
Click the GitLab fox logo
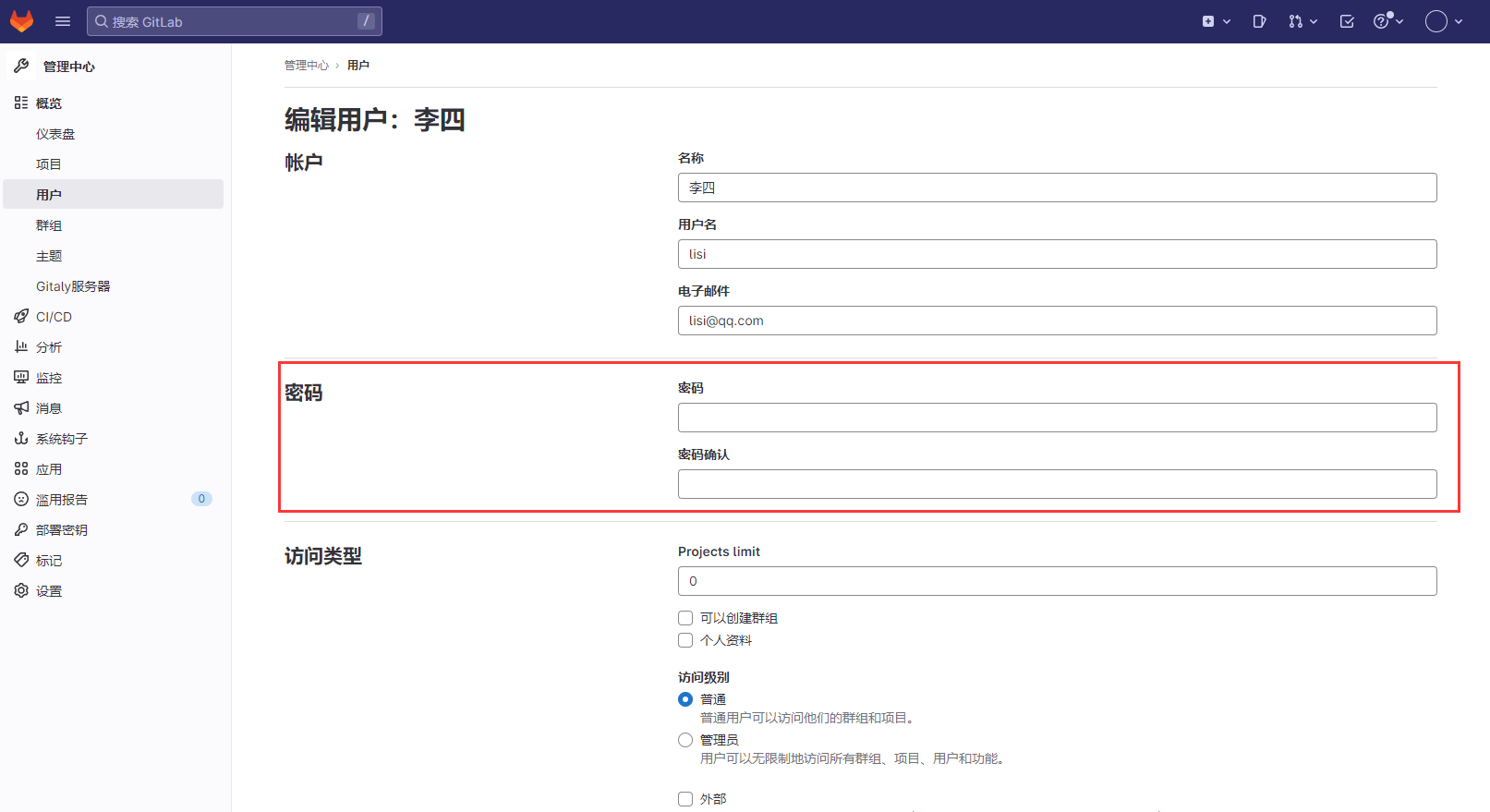coord(22,21)
